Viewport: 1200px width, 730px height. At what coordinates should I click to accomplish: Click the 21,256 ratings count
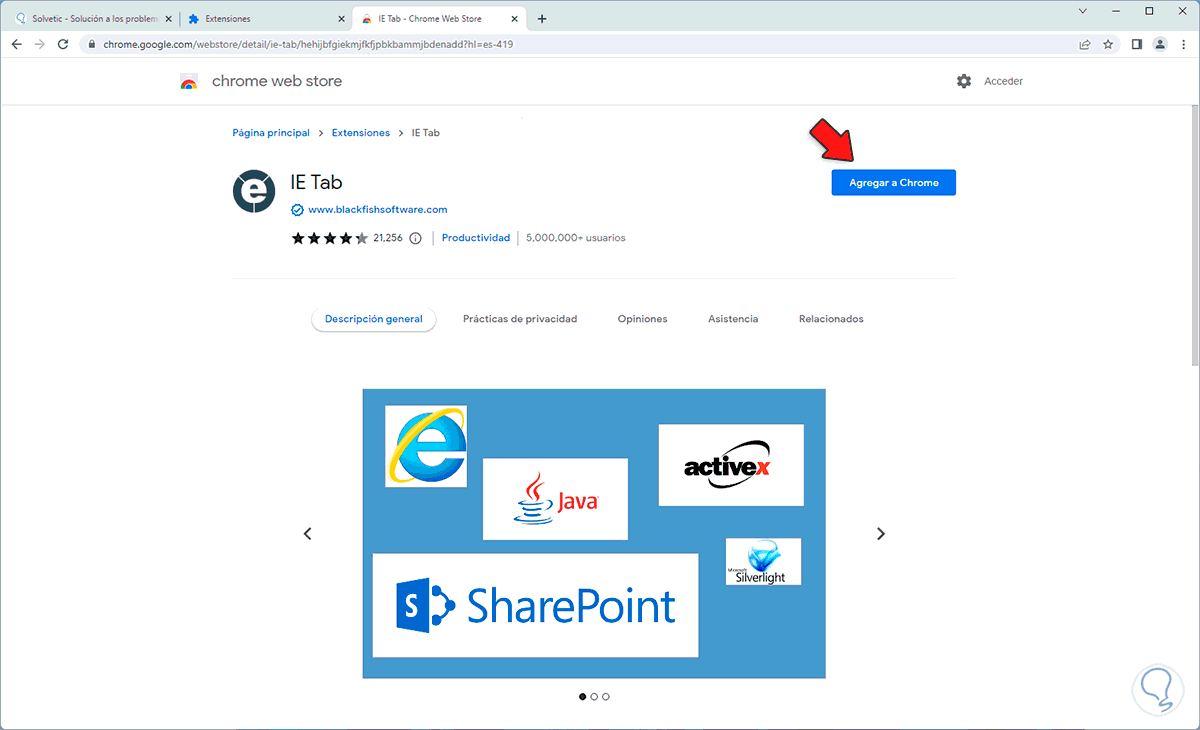pyautogui.click(x=387, y=238)
